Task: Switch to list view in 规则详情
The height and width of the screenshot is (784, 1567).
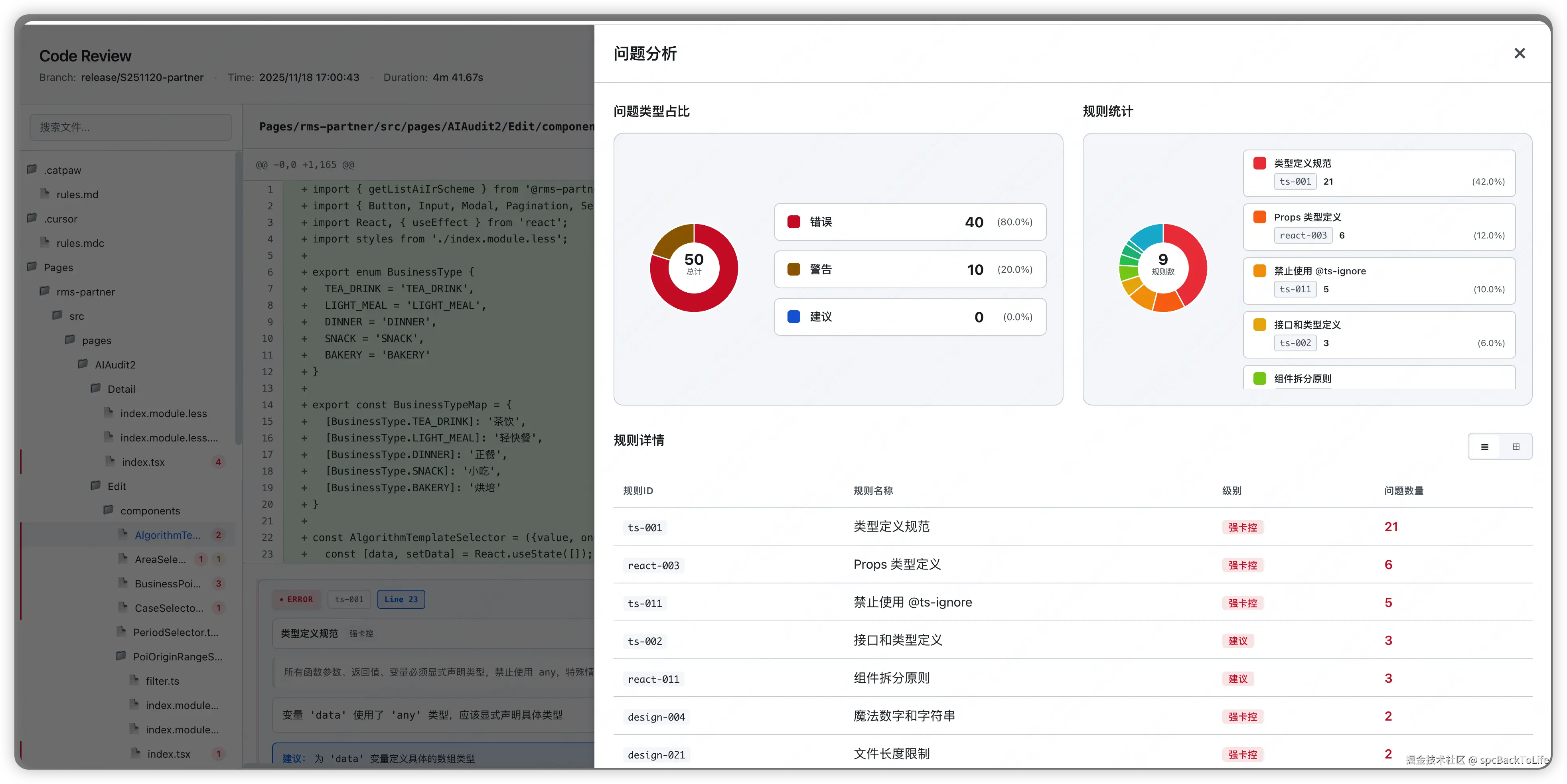Action: point(1484,447)
